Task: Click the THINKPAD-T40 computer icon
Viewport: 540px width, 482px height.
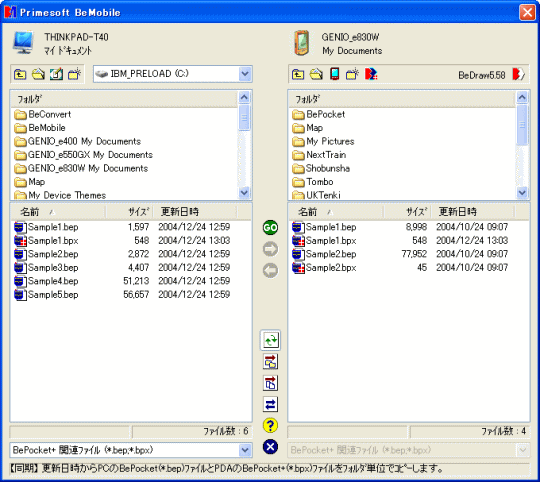Action: 23,43
